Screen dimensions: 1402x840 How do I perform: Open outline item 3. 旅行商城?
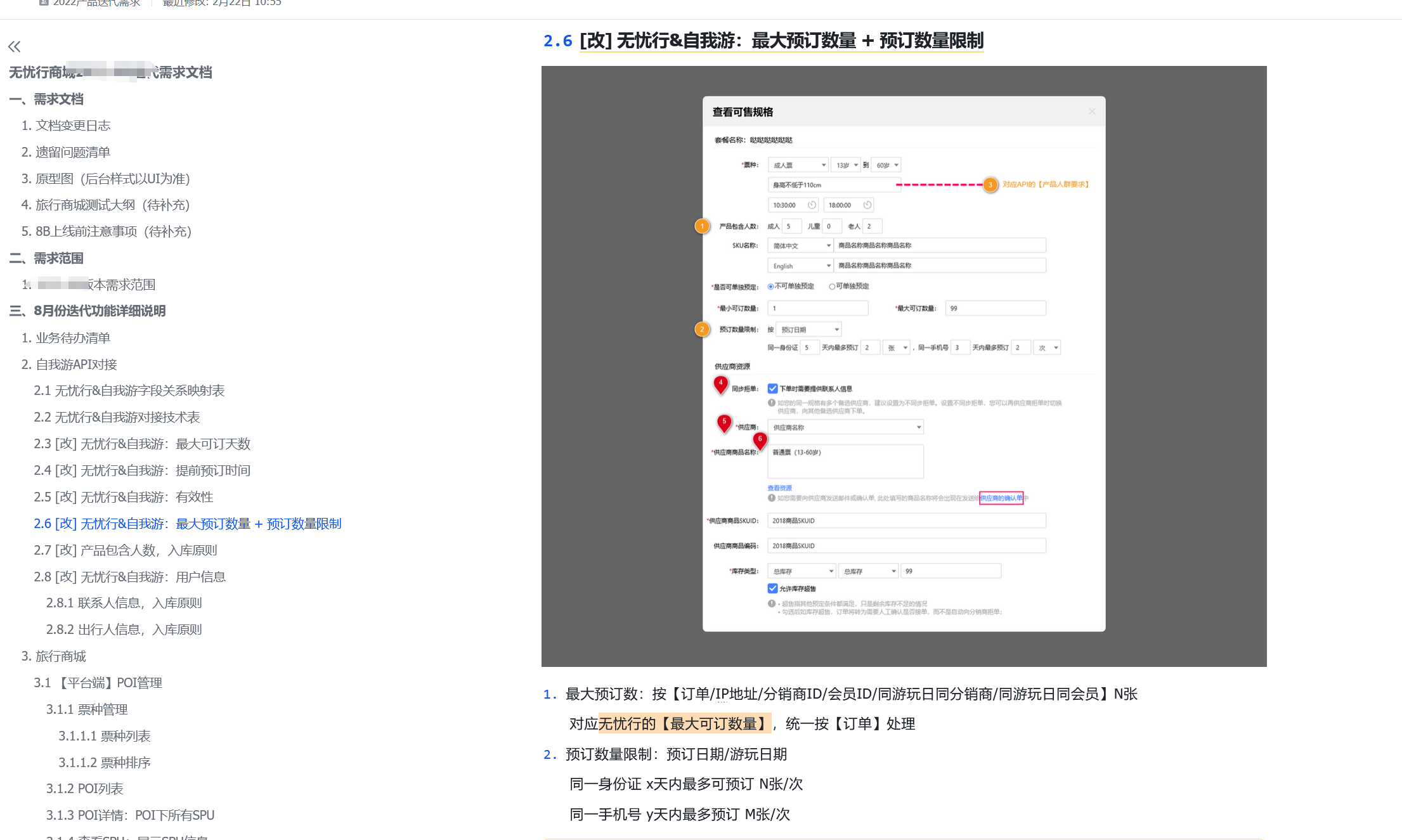click(54, 656)
